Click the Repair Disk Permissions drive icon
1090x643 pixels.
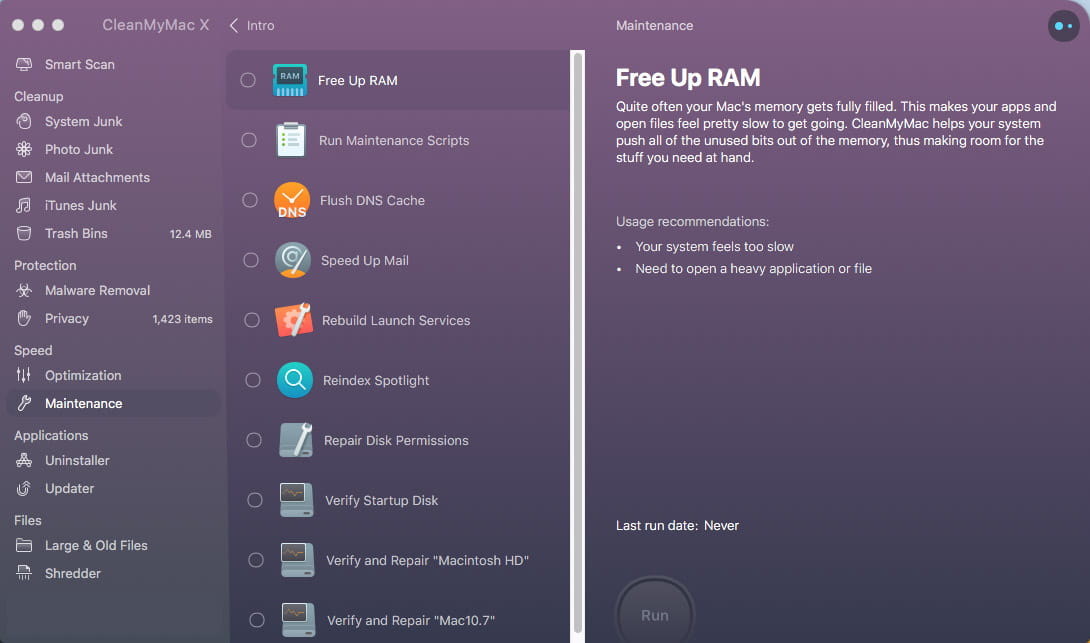coord(296,440)
